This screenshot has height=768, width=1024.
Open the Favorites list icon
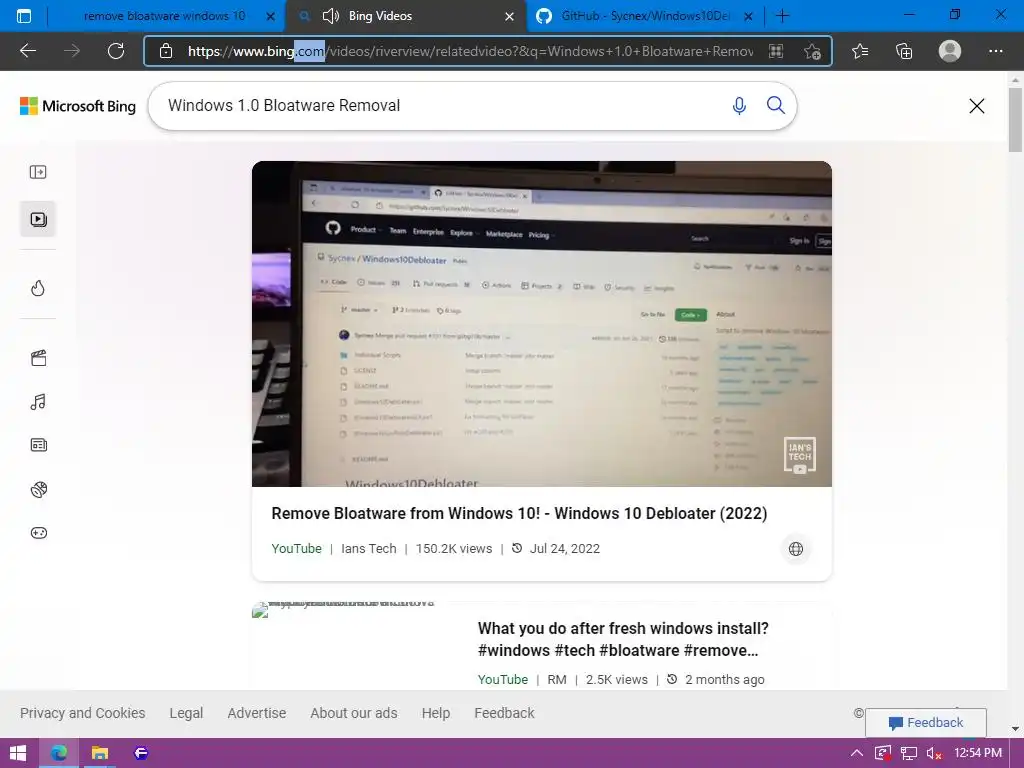tap(860, 51)
